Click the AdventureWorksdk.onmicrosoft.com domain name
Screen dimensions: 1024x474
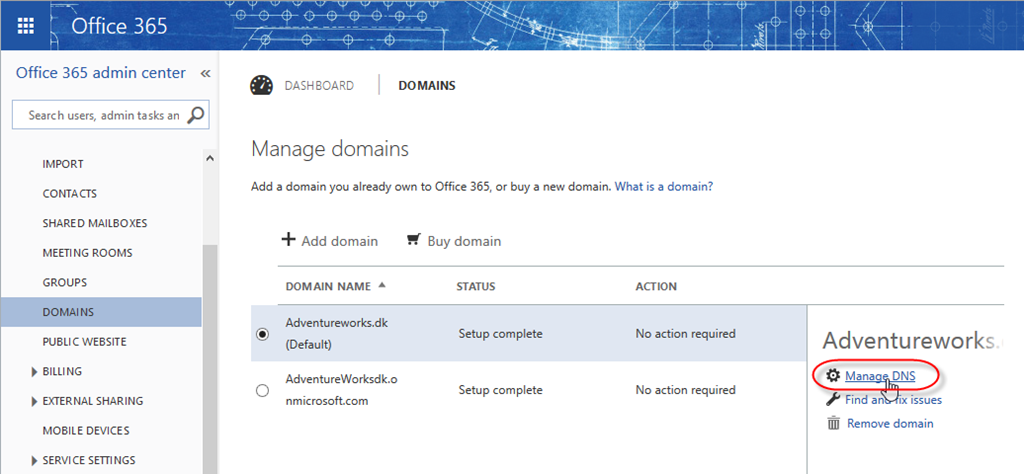click(x=341, y=390)
